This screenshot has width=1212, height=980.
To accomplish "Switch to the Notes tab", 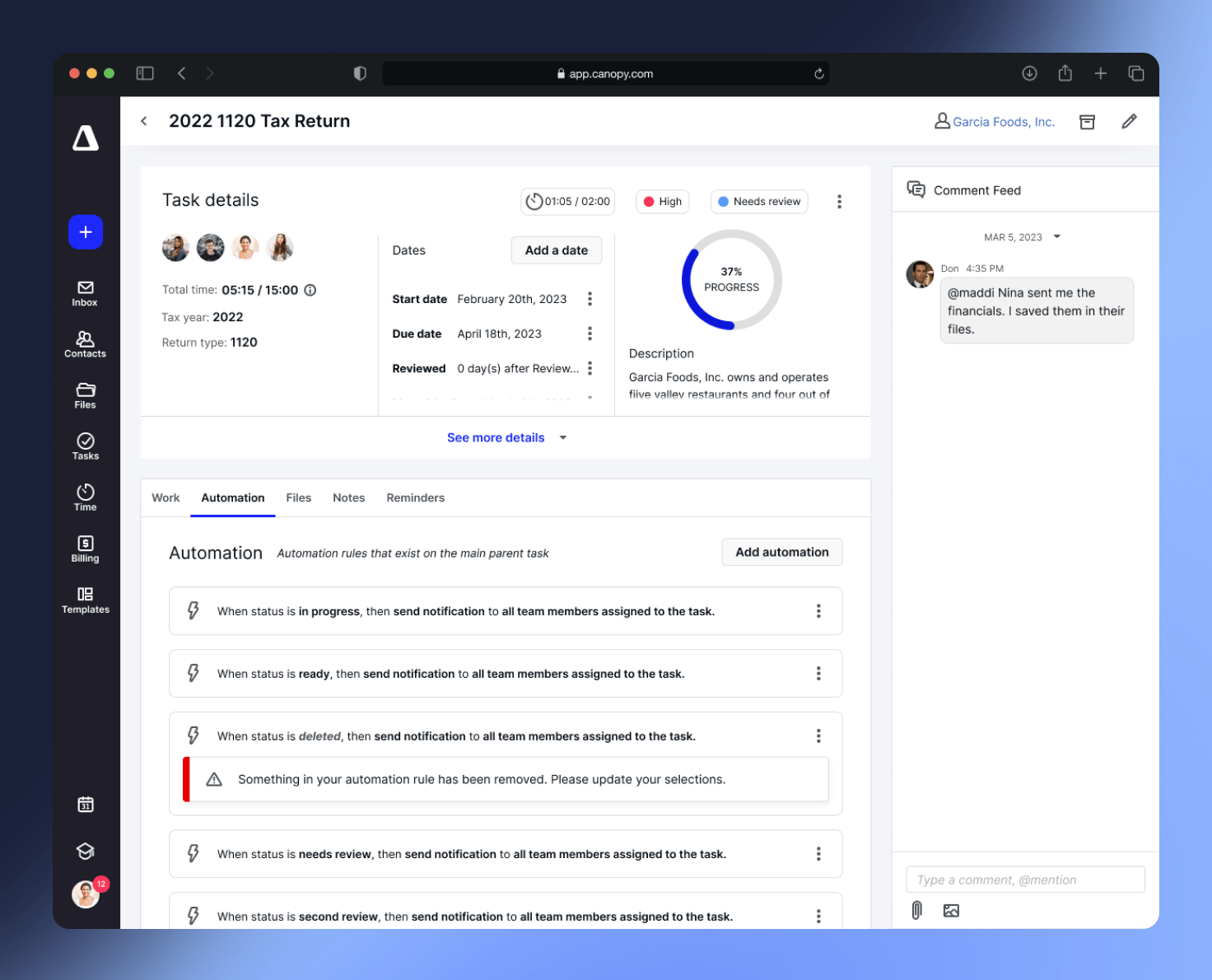I will click(x=349, y=498).
